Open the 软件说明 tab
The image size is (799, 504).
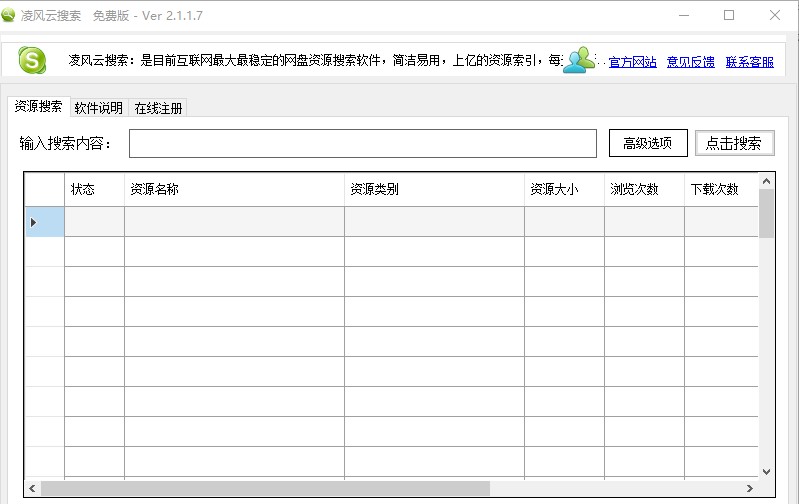[x=98, y=108]
